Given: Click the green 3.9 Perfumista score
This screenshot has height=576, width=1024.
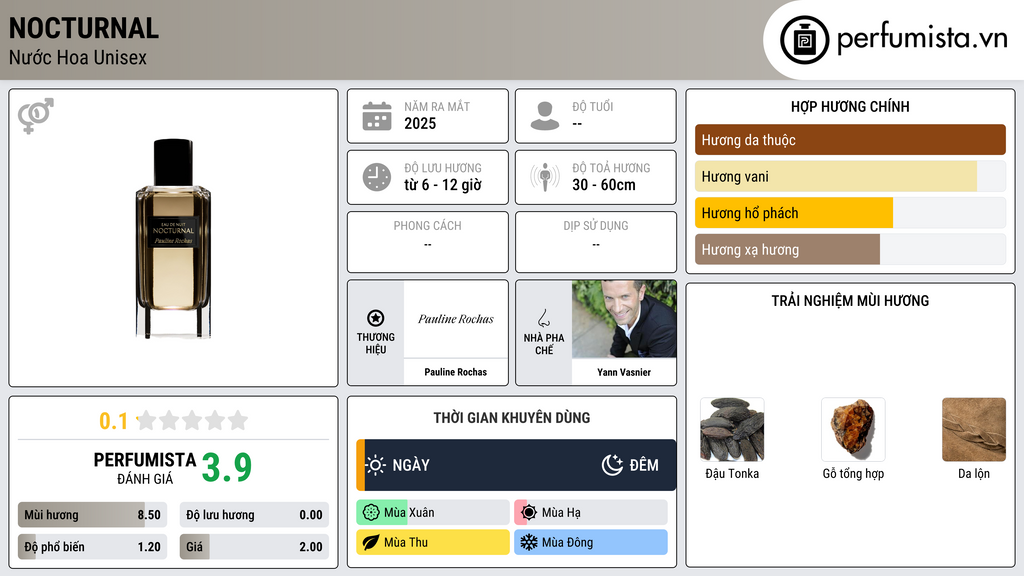Looking at the screenshot, I should [x=227, y=468].
